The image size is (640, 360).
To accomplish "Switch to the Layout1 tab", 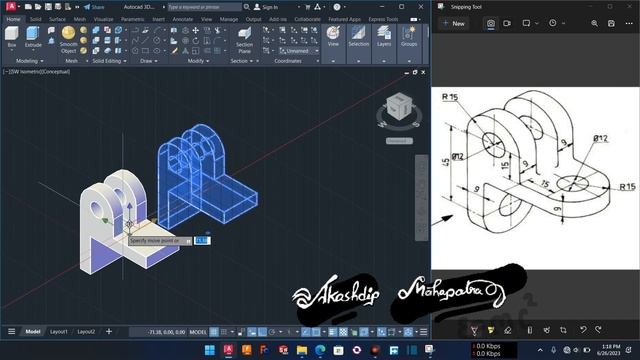I will [59, 332].
